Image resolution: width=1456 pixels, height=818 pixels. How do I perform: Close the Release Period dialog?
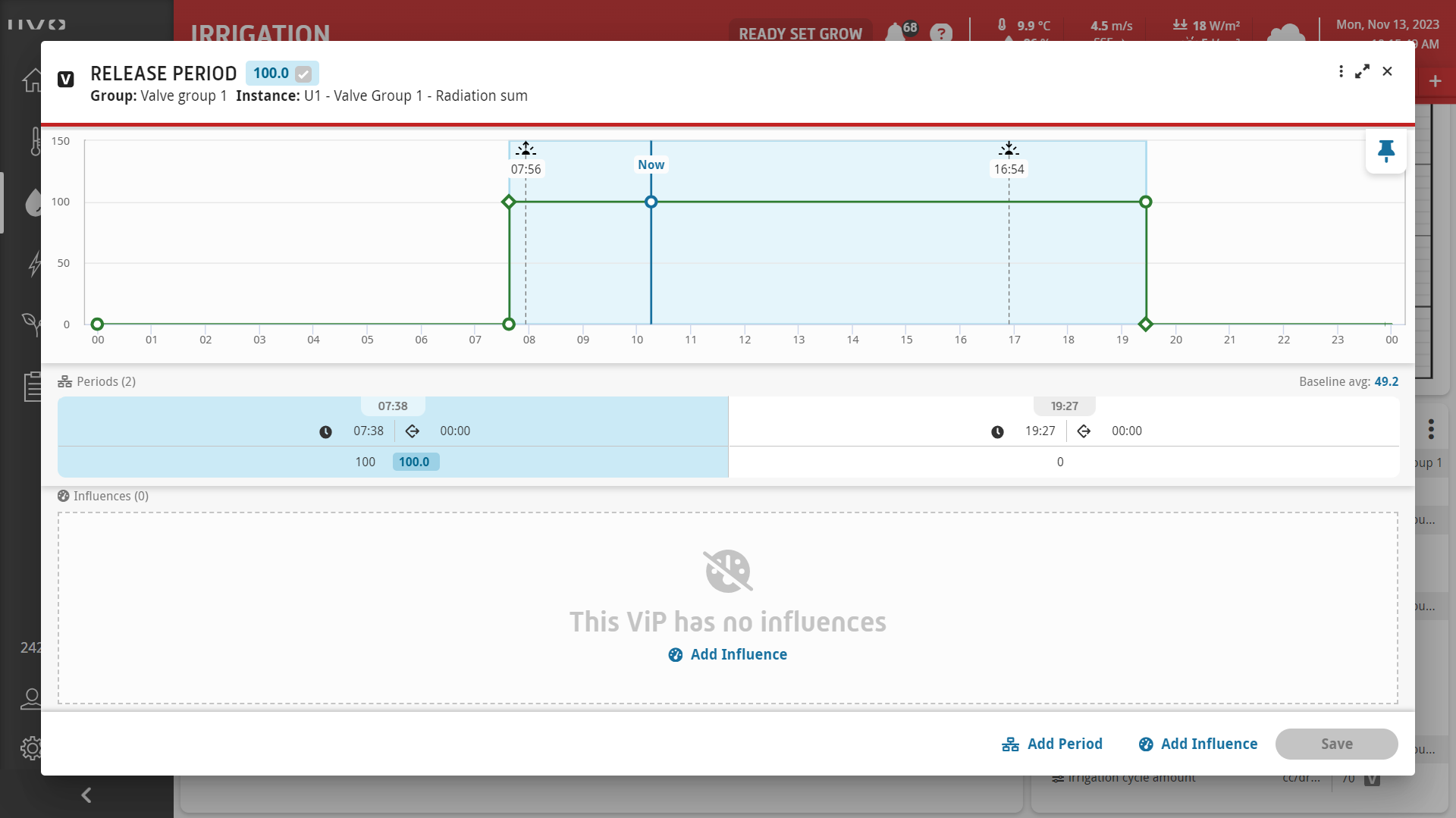[x=1387, y=71]
